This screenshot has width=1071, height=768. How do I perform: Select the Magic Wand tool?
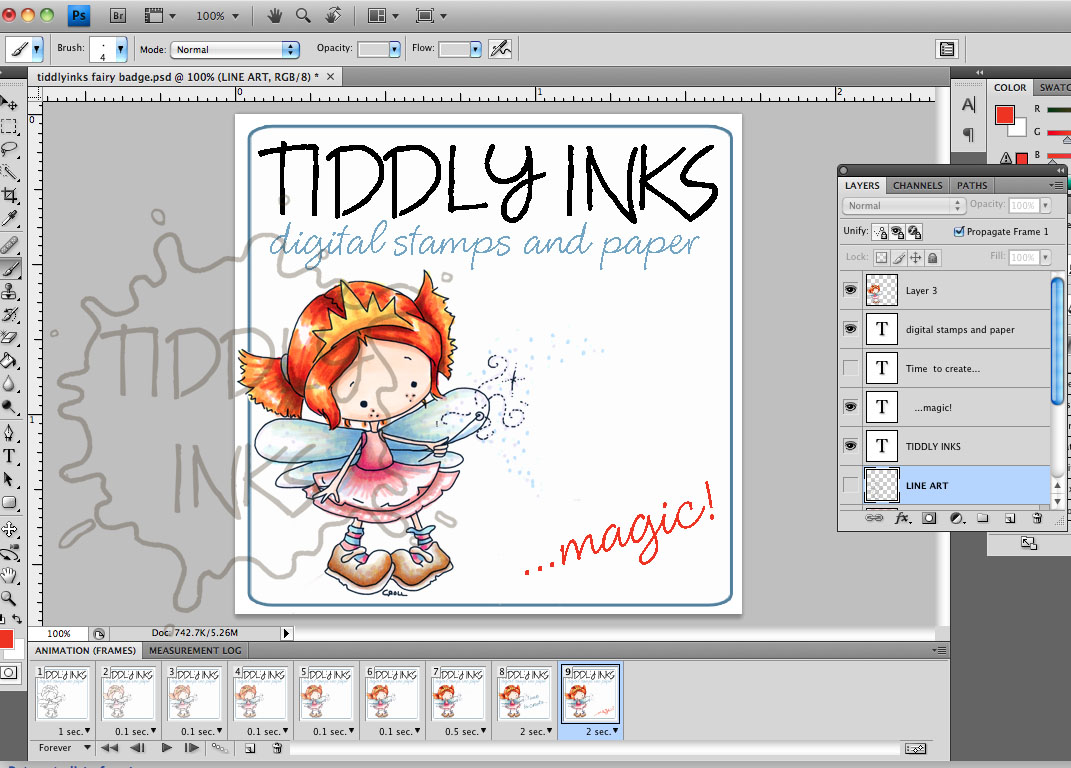pyautogui.click(x=9, y=172)
